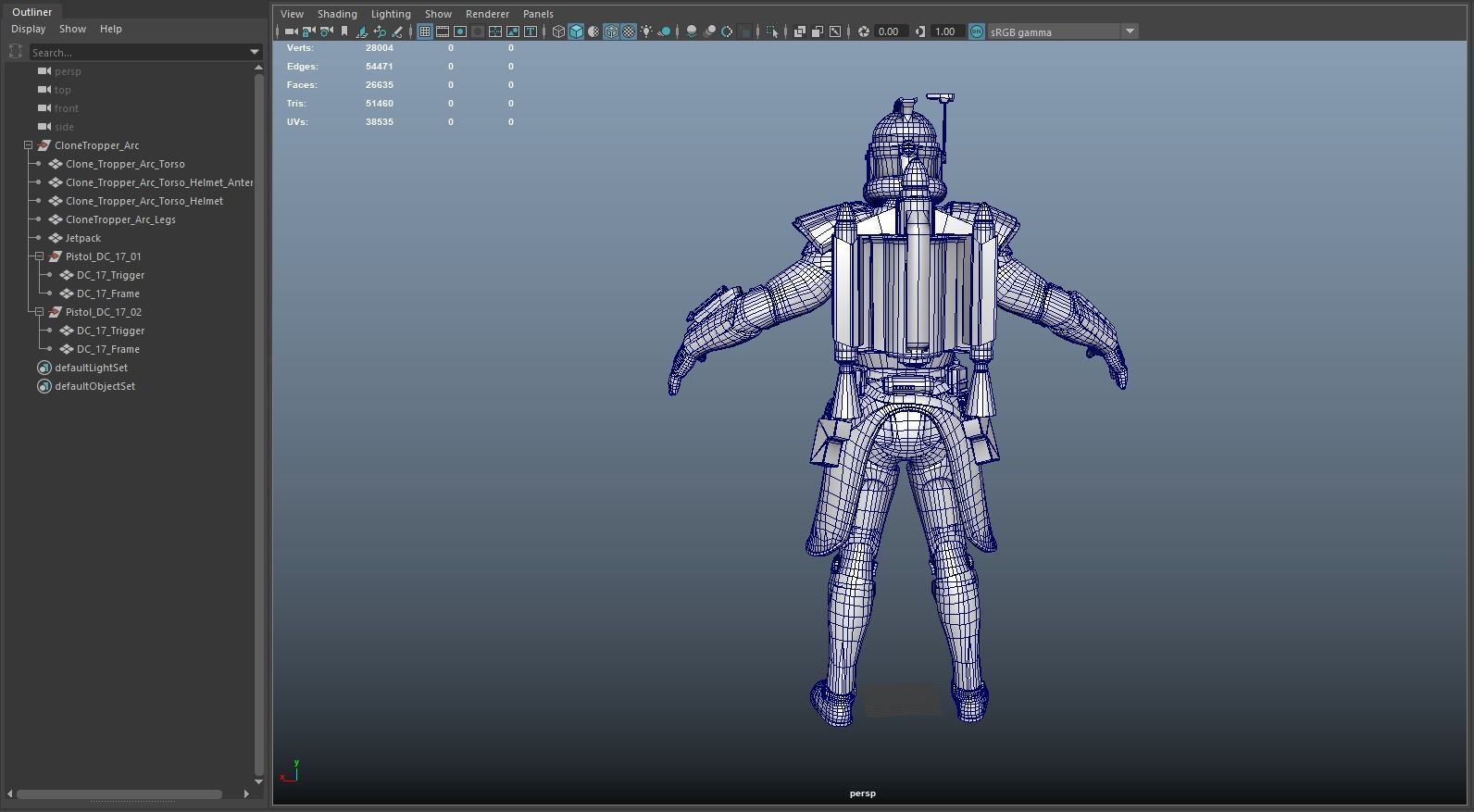Select the defaultObjectSet node
The width and height of the screenshot is (1474, 812).
[x=94, y=386]
